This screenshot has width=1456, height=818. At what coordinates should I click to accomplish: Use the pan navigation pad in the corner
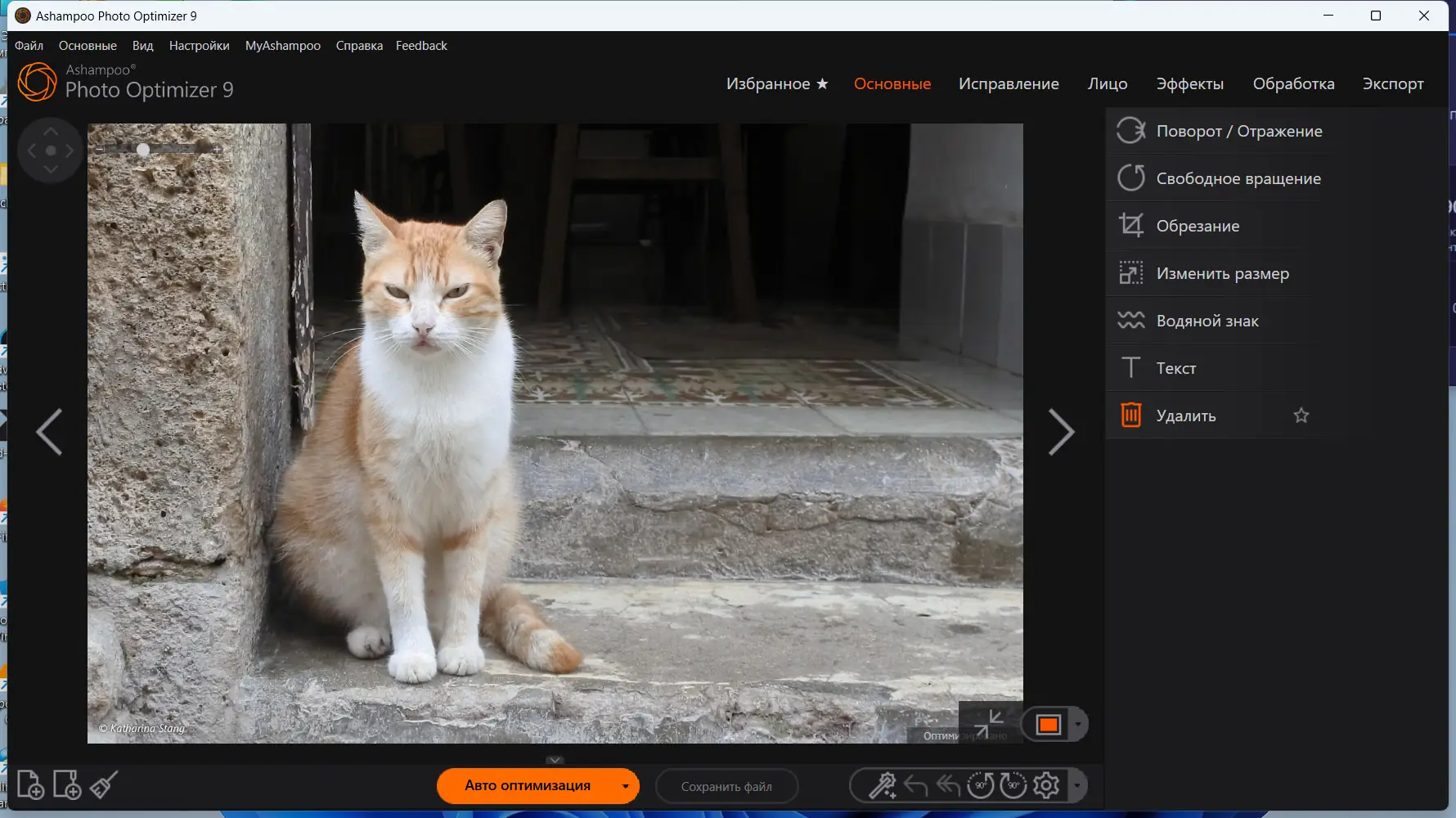50,151
